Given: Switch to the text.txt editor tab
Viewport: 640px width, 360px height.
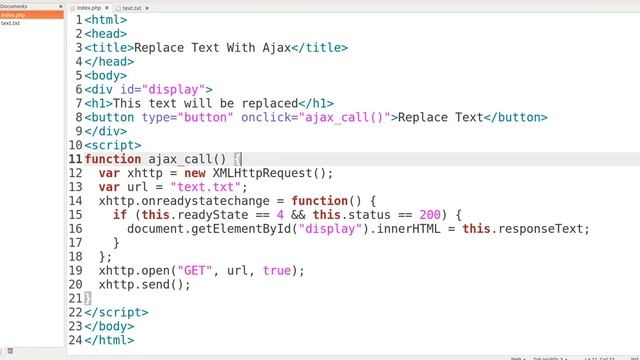Looking at the screenshot, I should coord(132,8).
